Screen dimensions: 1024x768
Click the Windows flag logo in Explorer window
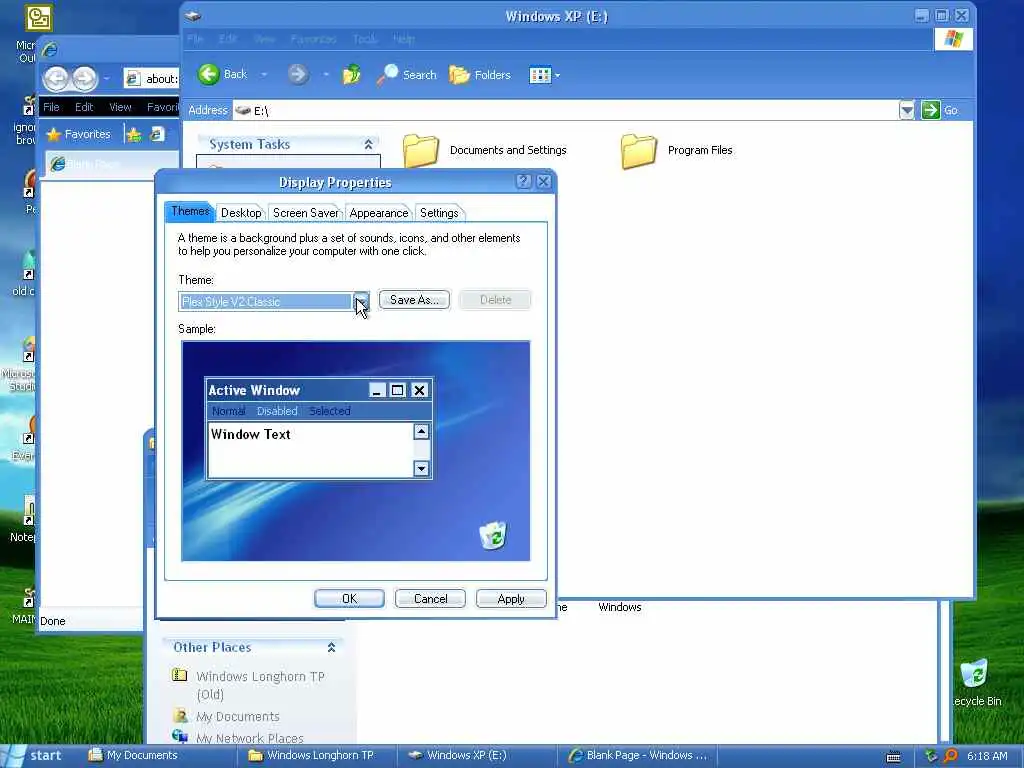(953, 39)
